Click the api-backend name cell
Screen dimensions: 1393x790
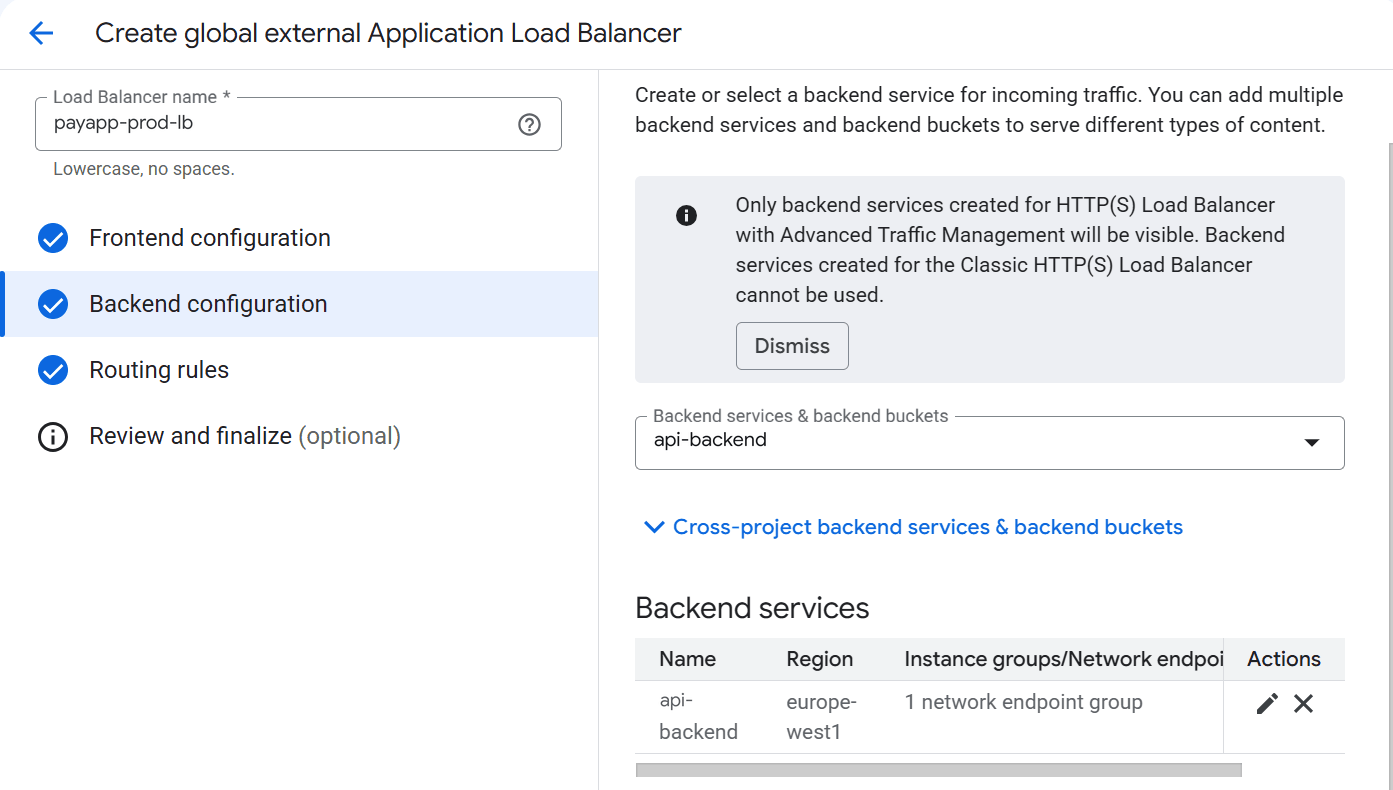(698, 717)
